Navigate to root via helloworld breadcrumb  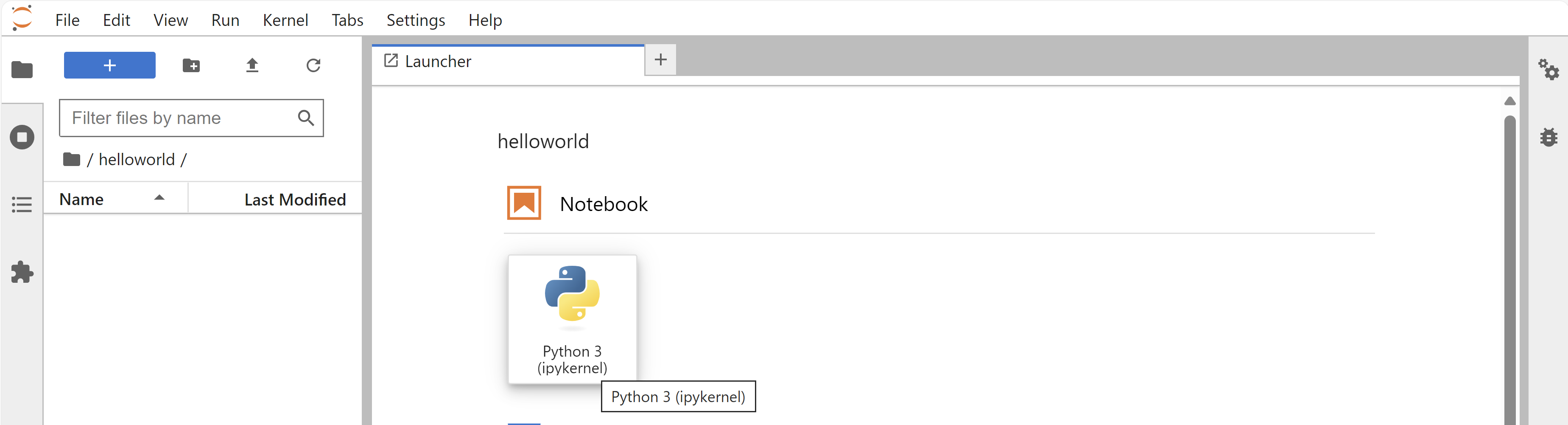140,159
